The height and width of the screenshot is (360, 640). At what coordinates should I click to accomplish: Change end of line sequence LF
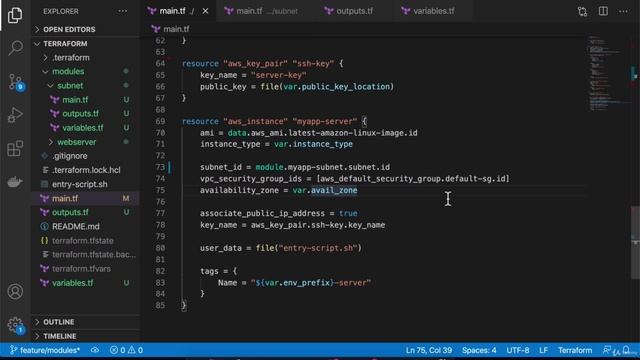(543, 350)
